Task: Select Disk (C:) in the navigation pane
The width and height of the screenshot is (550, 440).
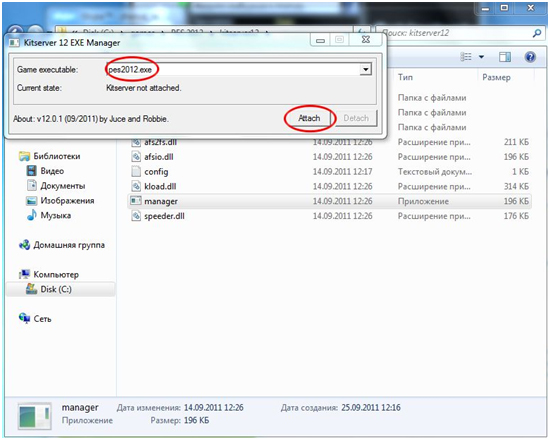Action: coord(56,289)
